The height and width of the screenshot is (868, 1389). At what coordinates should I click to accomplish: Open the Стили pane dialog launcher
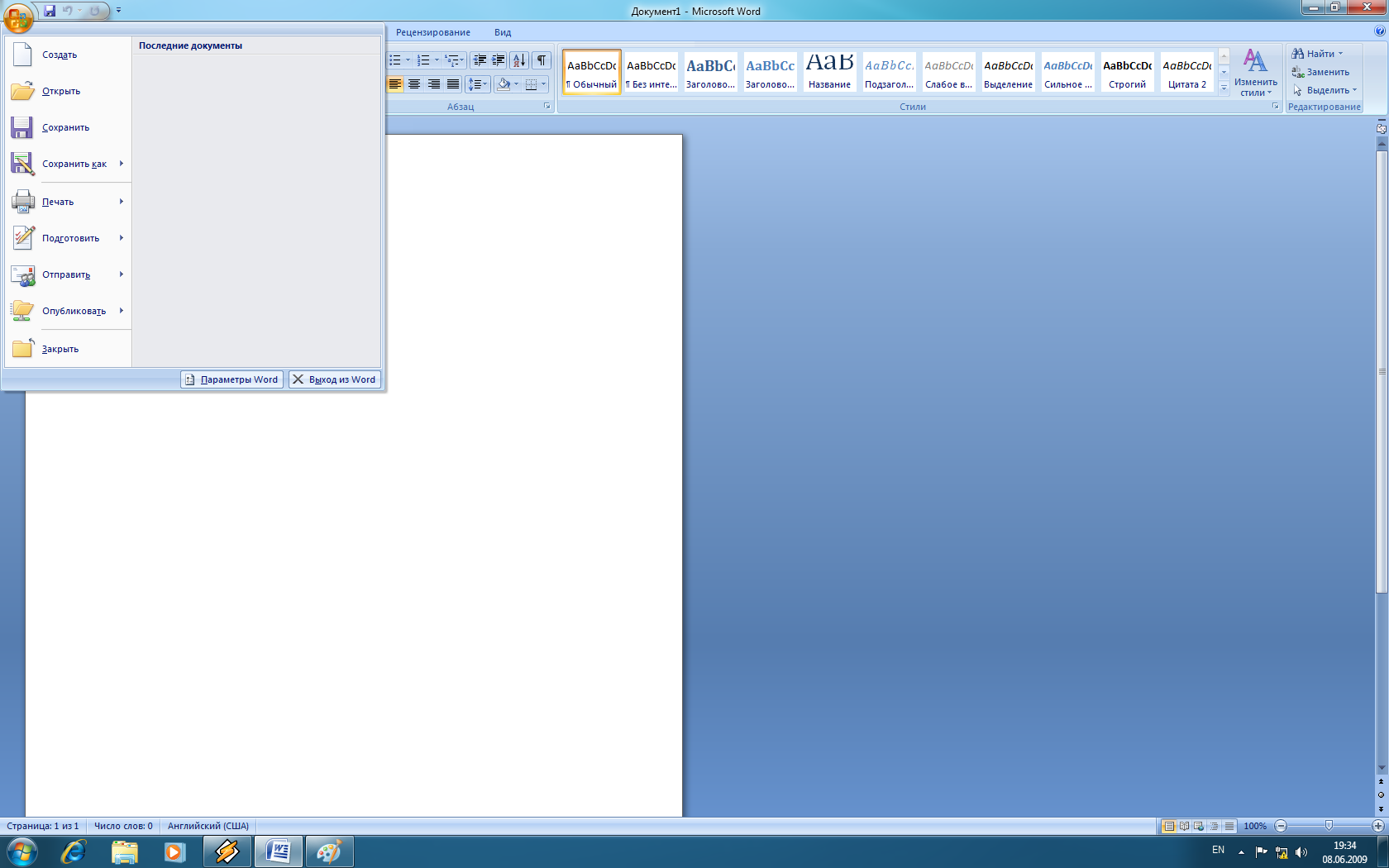pos(1275,106)
